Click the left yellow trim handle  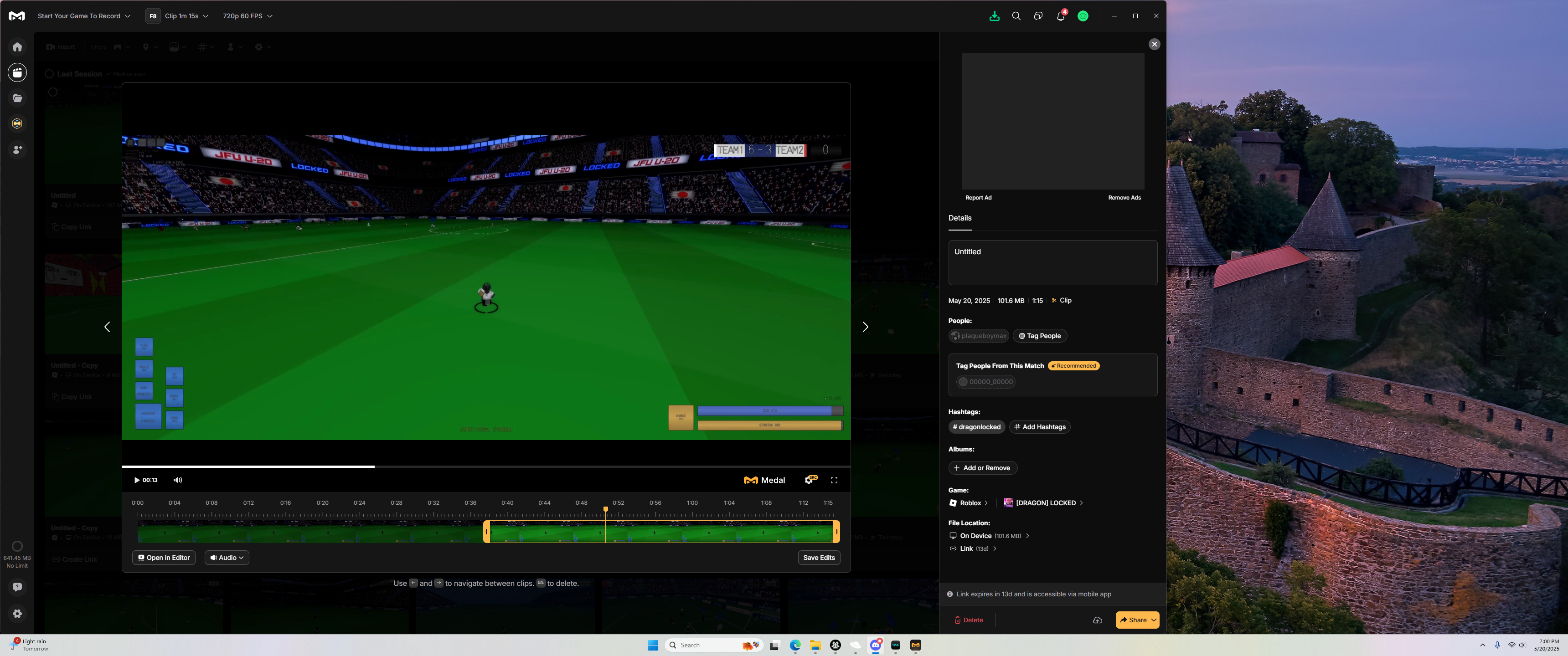point(486,532)
